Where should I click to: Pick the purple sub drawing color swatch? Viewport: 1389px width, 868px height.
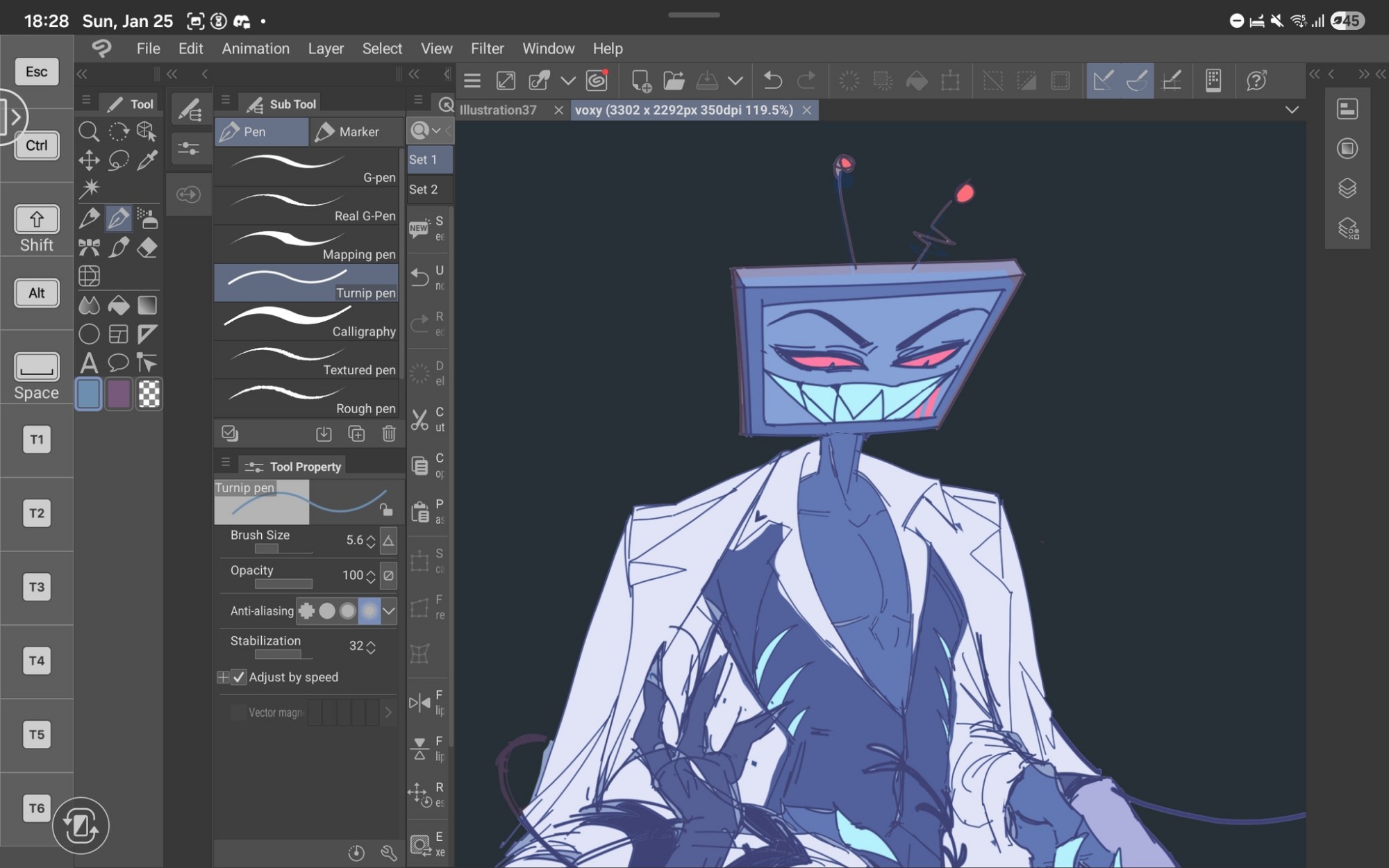119,394
